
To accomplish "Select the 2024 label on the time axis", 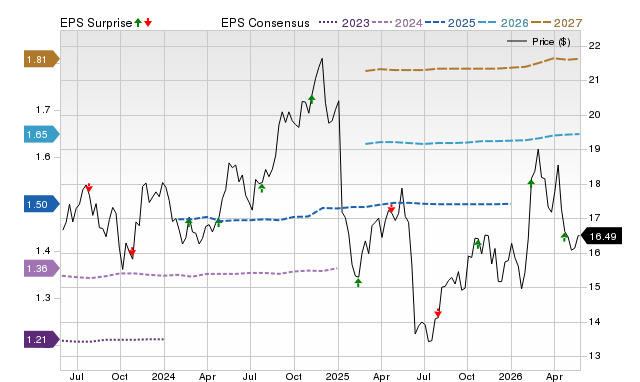I will point(163,376).
